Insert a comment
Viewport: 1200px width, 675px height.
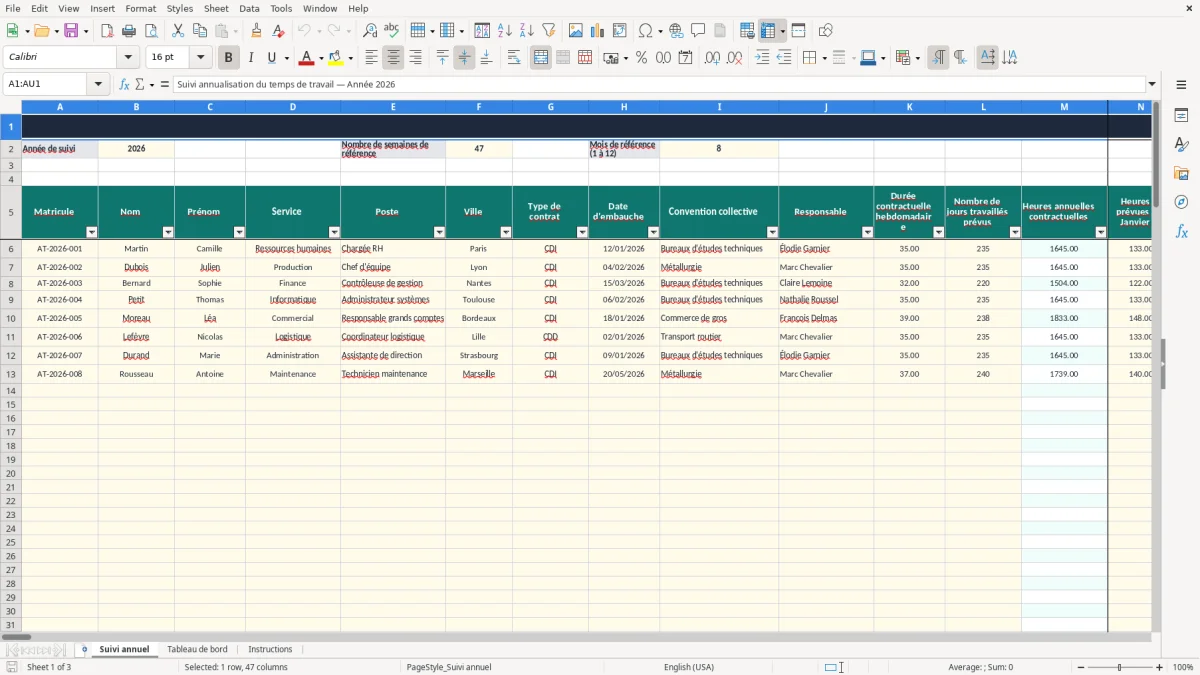(699, 31)
